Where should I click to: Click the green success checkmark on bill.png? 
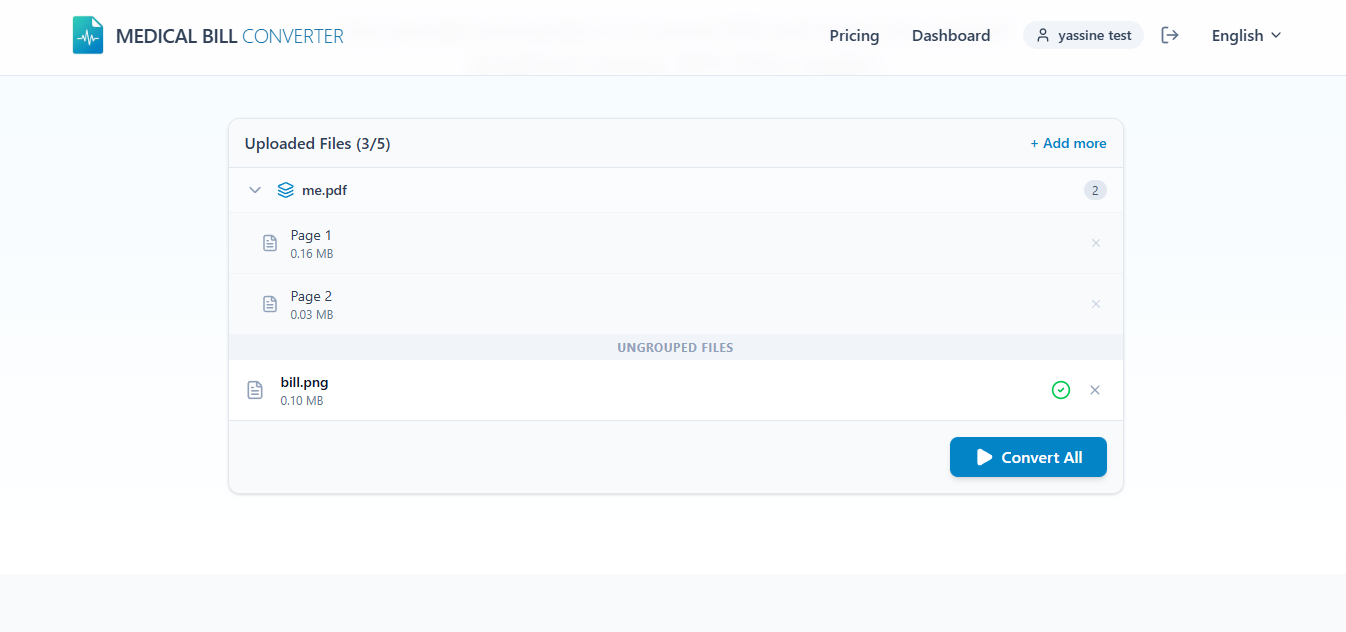[x=1061, y=389]
